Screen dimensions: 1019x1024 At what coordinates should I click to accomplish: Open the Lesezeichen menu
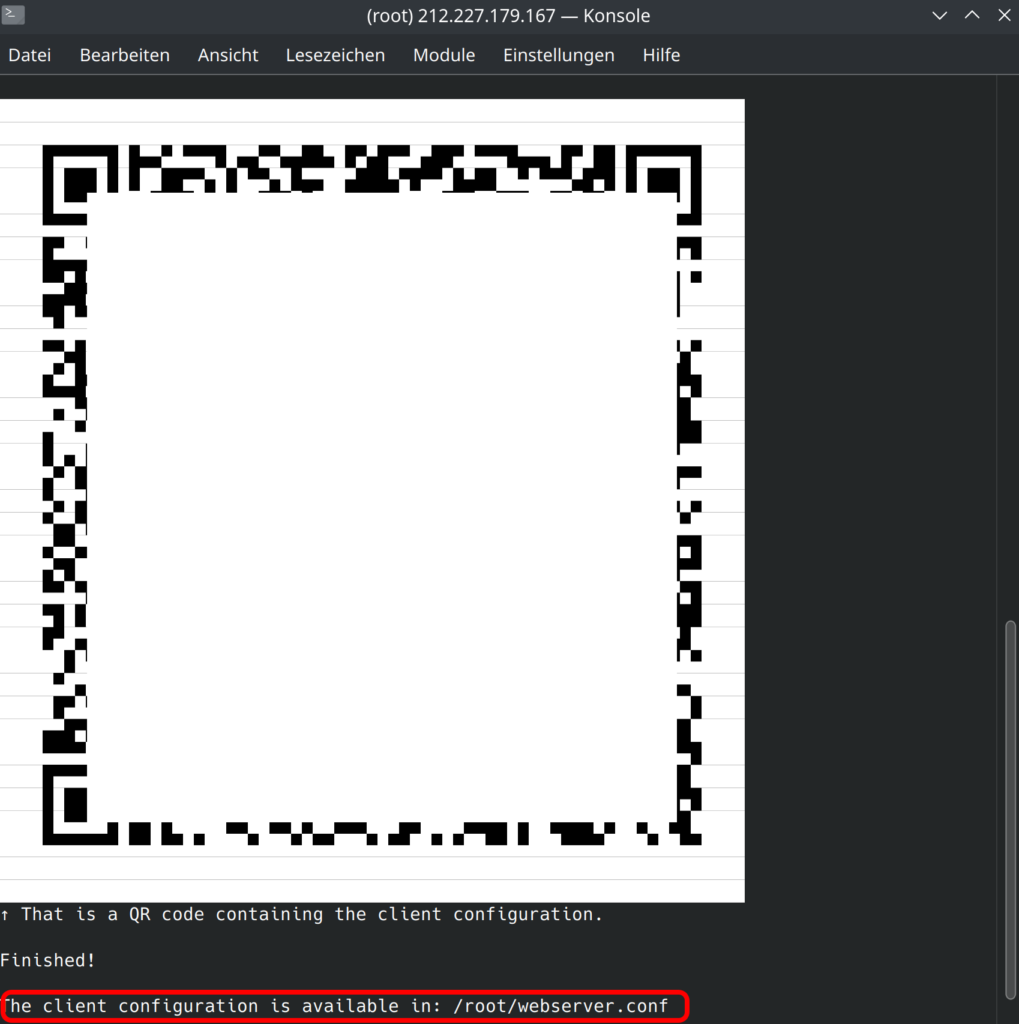click(335, 55)
